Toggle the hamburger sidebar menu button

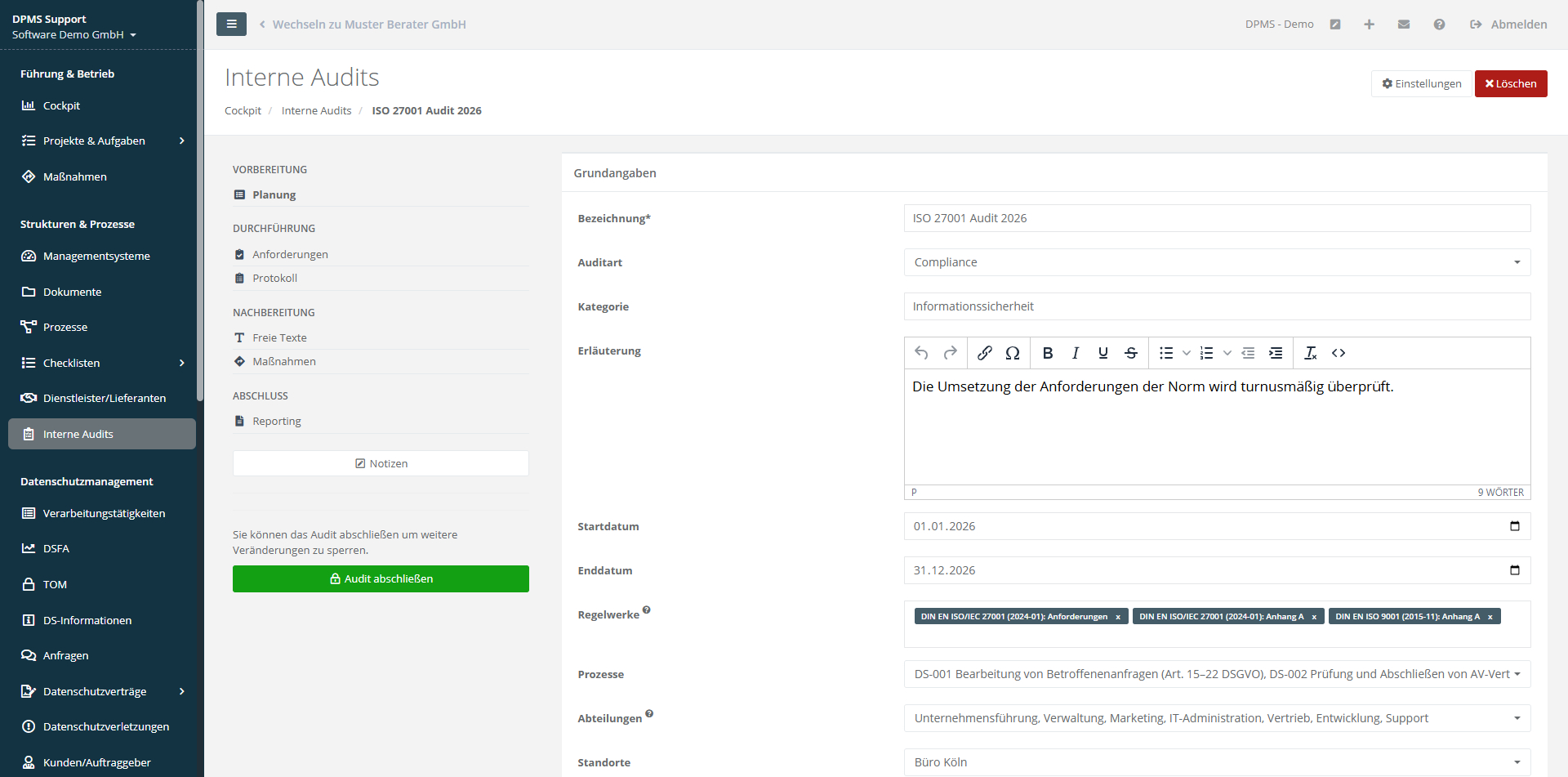pyautogui.click(x=231, y=25)
